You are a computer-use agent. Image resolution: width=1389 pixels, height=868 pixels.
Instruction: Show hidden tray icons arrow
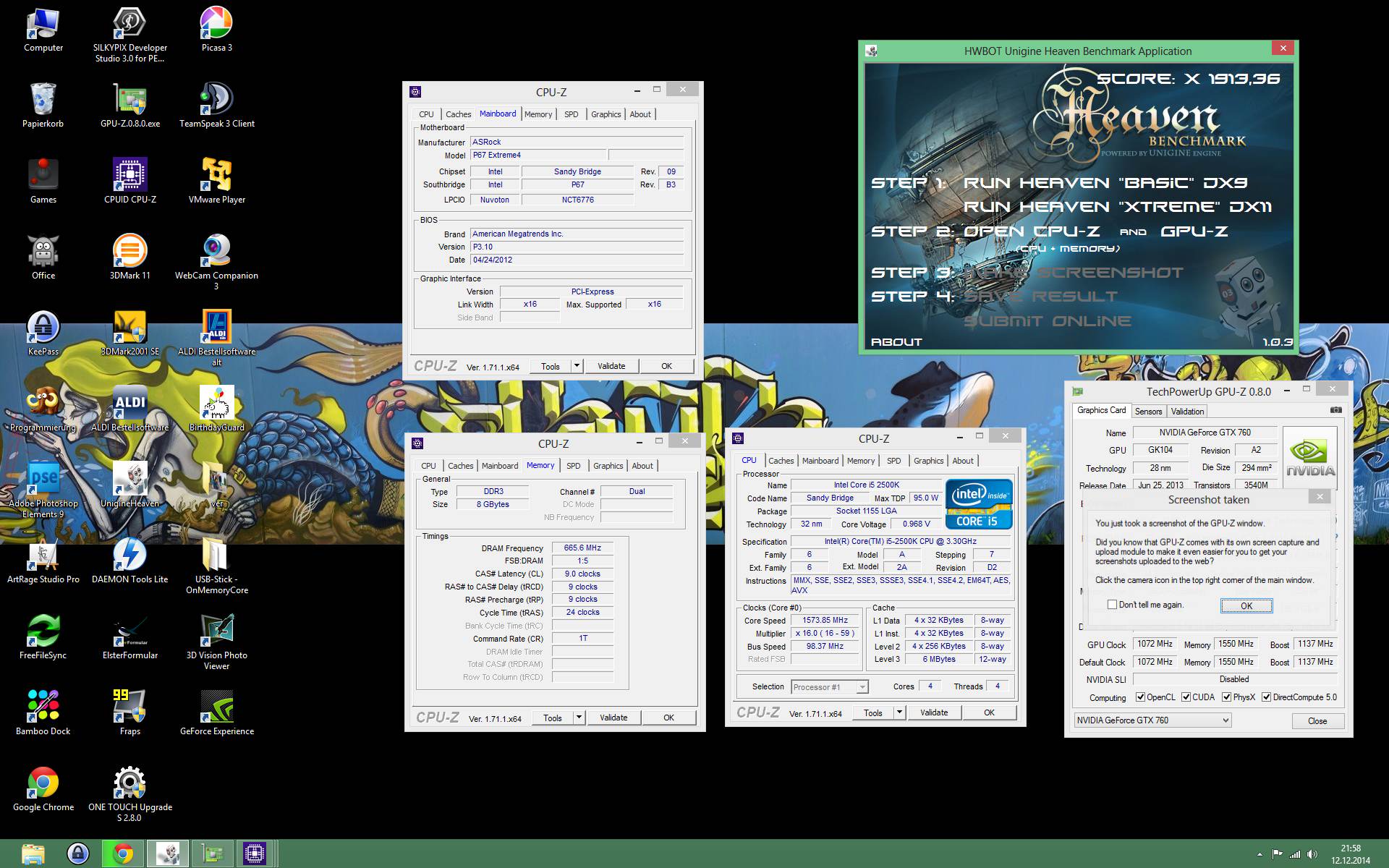[1260, 855]
